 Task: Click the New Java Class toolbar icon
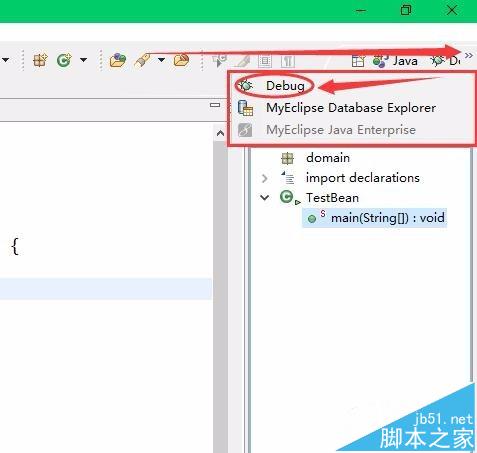(64, 60)
